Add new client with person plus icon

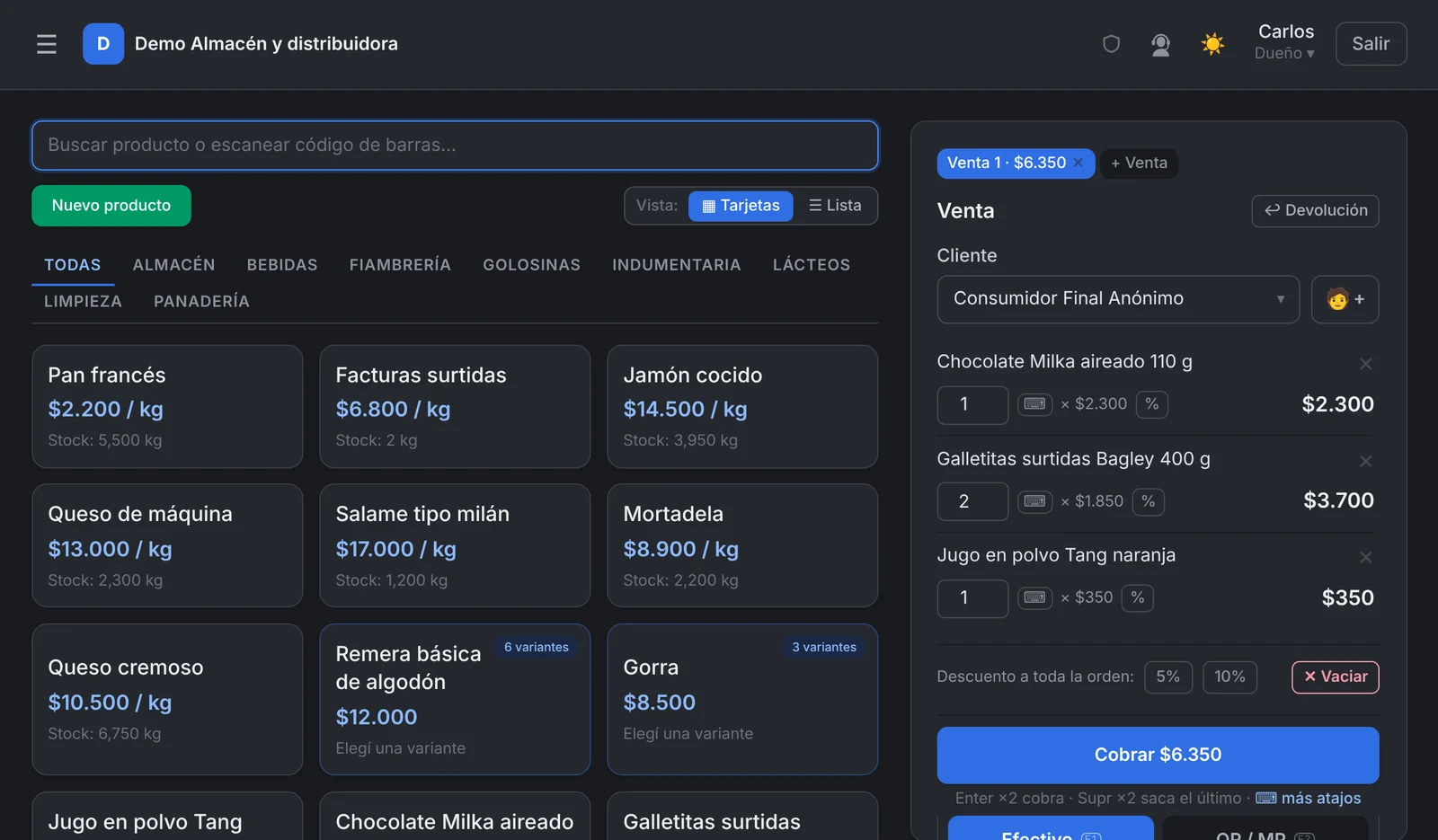pos(1345,299)
